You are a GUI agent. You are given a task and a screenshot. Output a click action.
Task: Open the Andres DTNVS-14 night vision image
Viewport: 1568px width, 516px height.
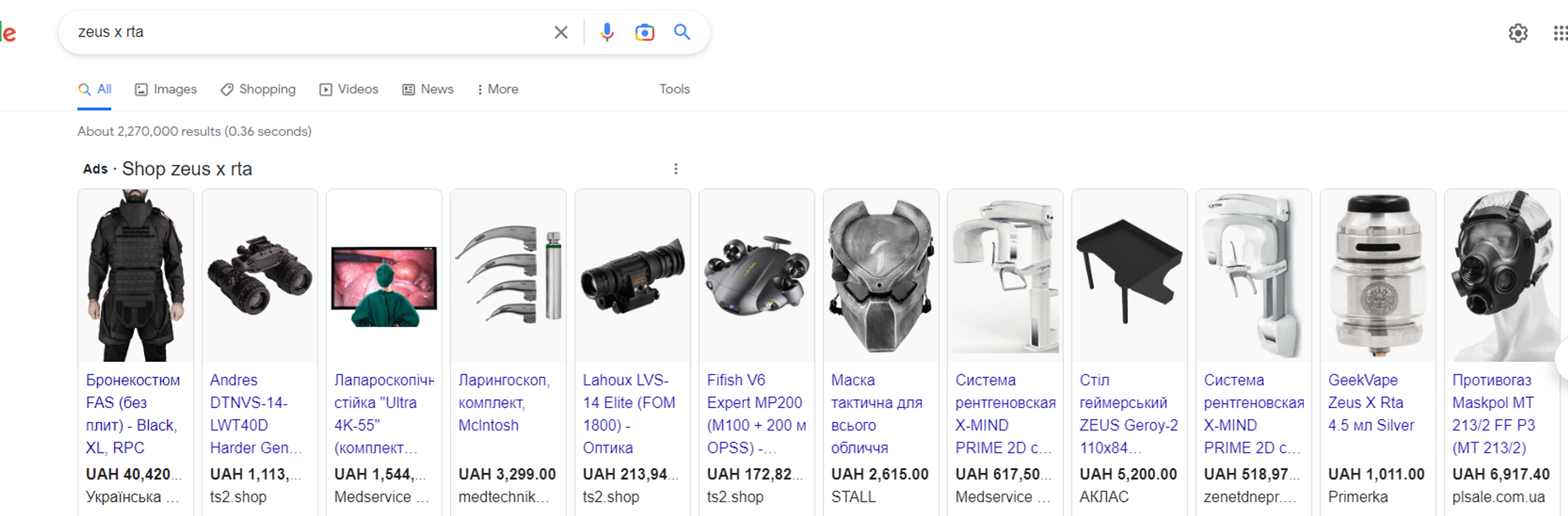[260, 275]
